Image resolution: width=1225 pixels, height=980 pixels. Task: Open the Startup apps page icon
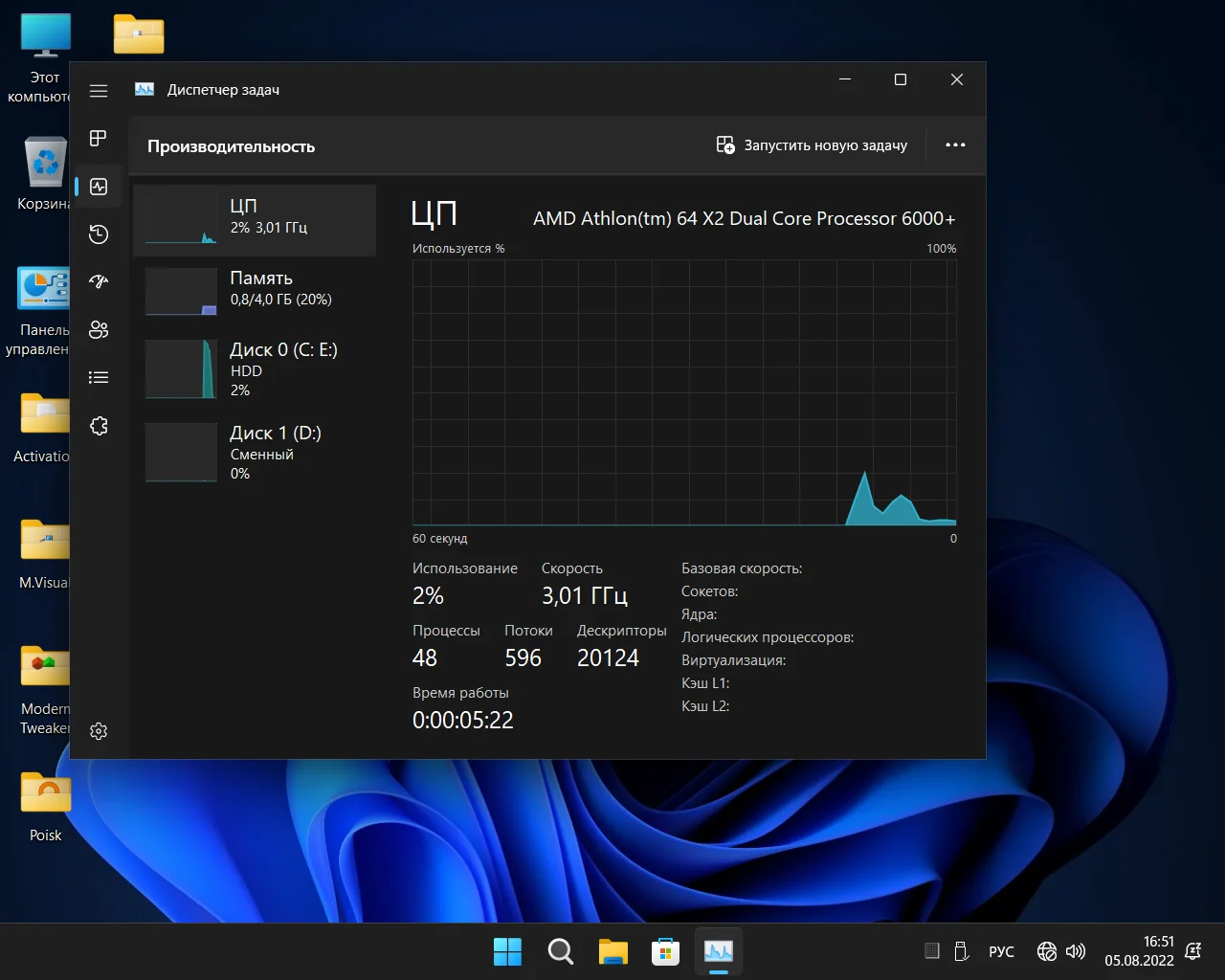99,282
